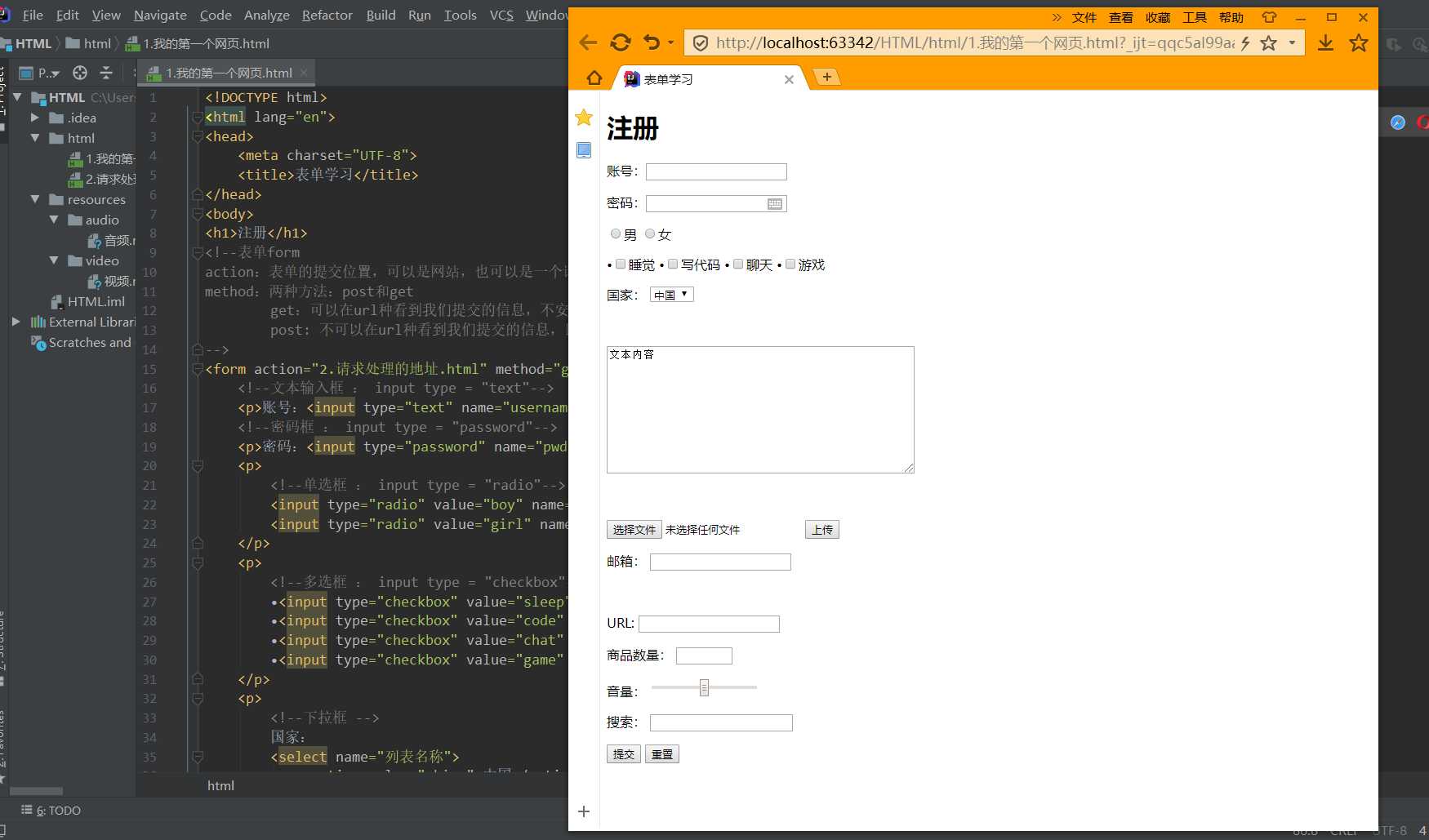
Task: Expand hidden menu with double chevron
Action: (x=1057, y=17)
